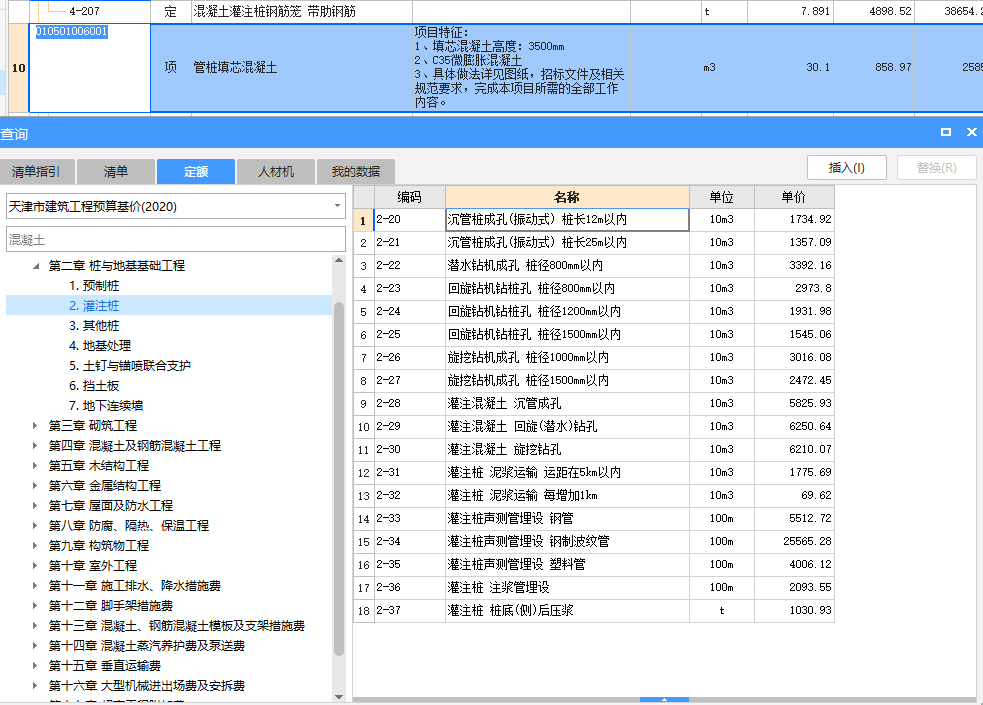Select row 灌注桩 注浆管埋设
The width and height of the screenshot is (983, 705).
(594, 588)
